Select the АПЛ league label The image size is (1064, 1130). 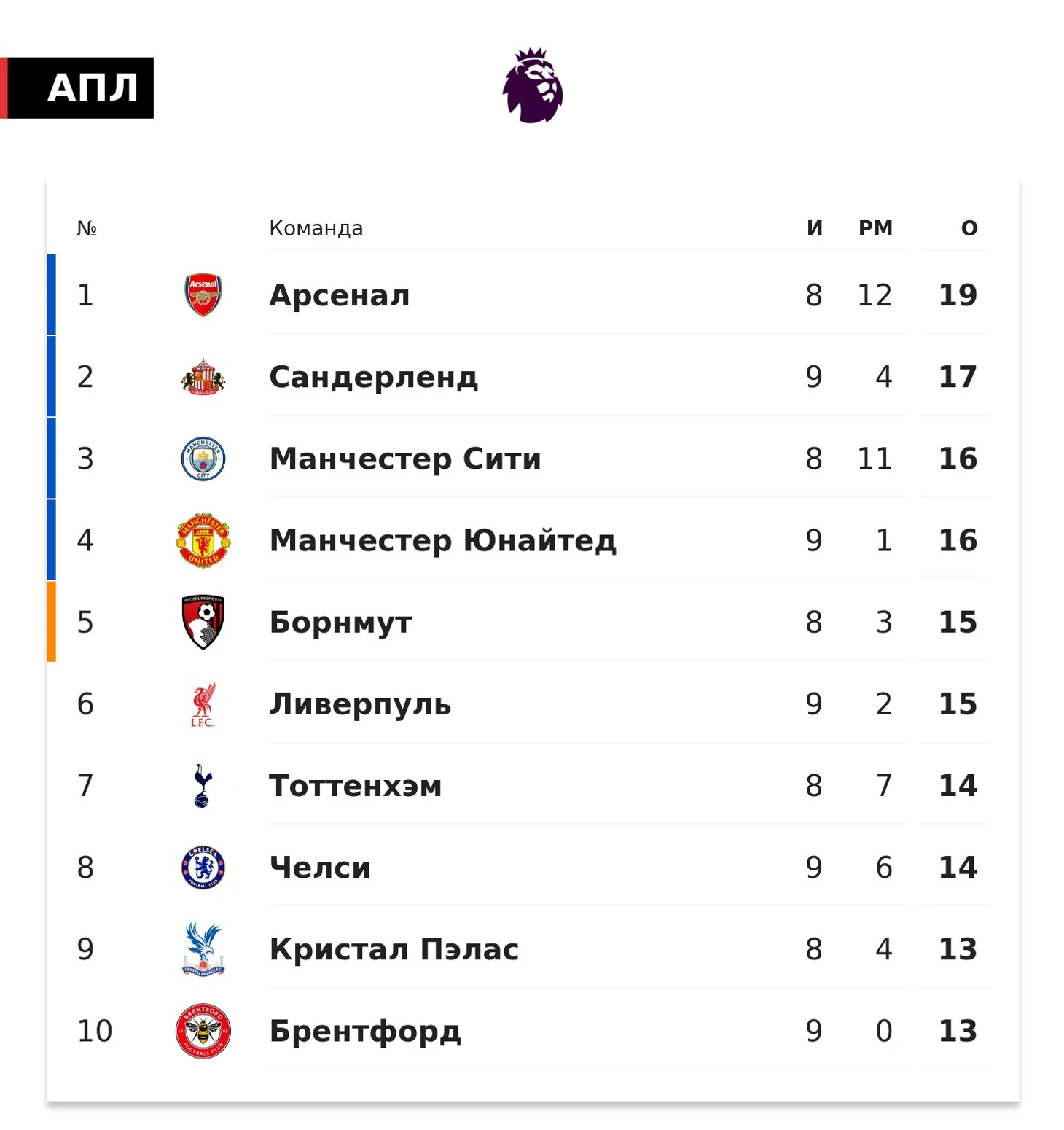pos(92,88)
